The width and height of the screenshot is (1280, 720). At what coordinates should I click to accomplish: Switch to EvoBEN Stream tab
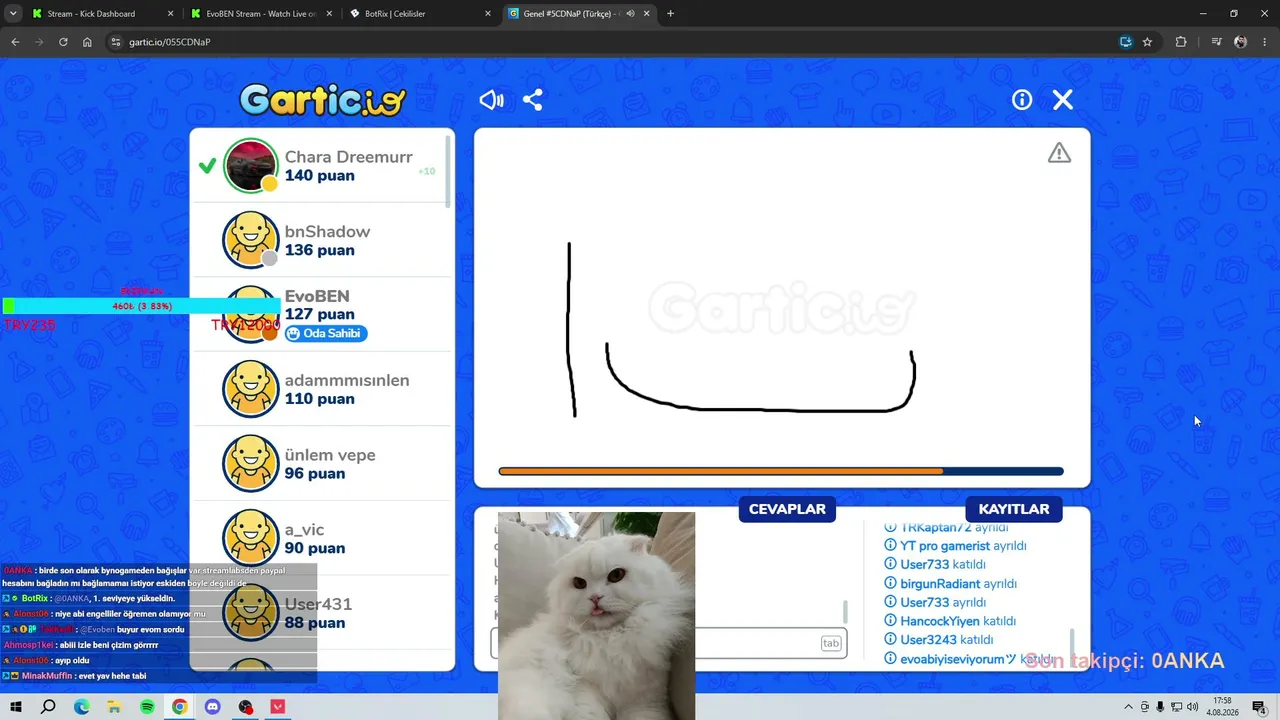click(x=260, y=14)
